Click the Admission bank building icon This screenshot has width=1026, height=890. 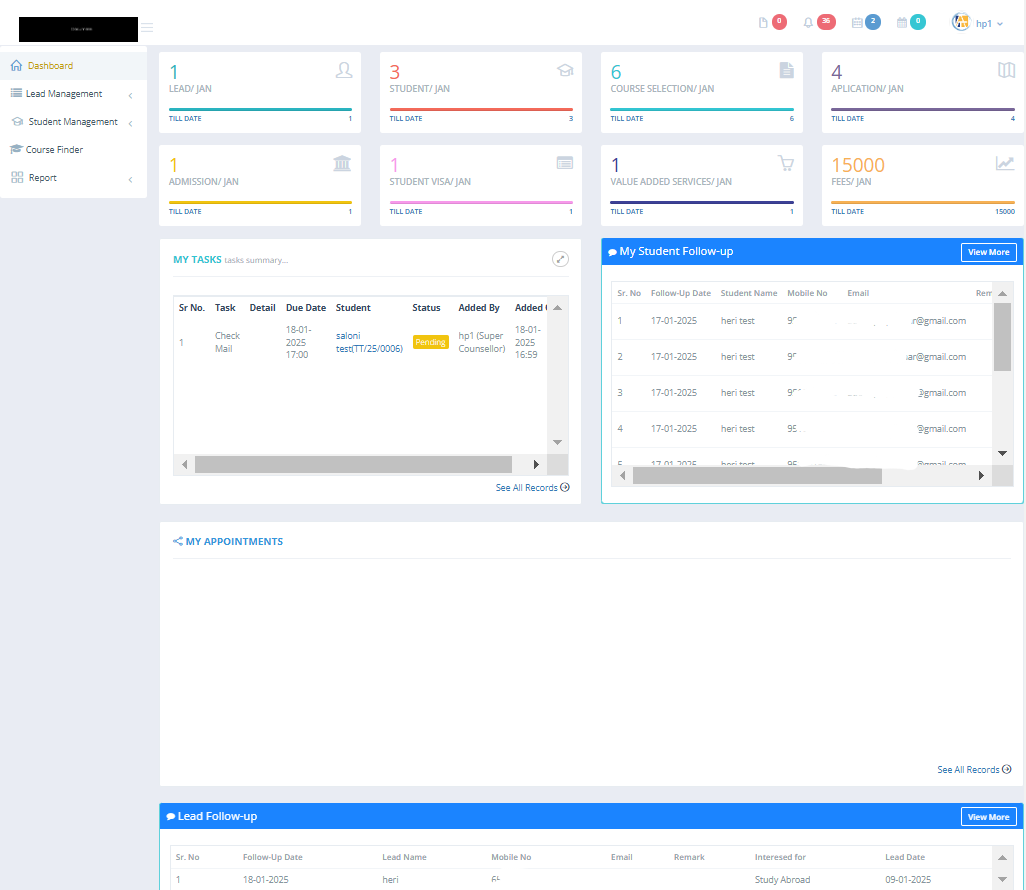pyautogui.click(x=342, y=163)
